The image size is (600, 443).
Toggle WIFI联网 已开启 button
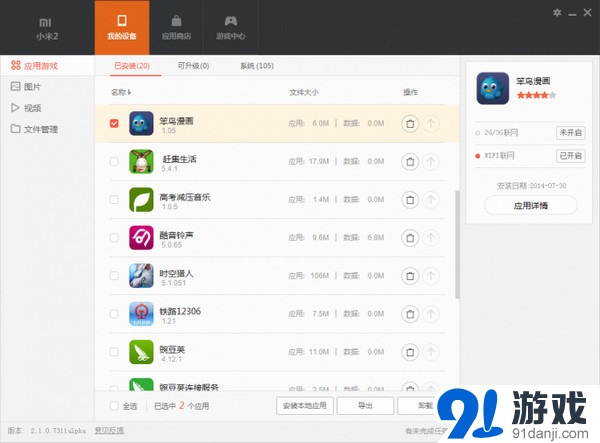570,156
